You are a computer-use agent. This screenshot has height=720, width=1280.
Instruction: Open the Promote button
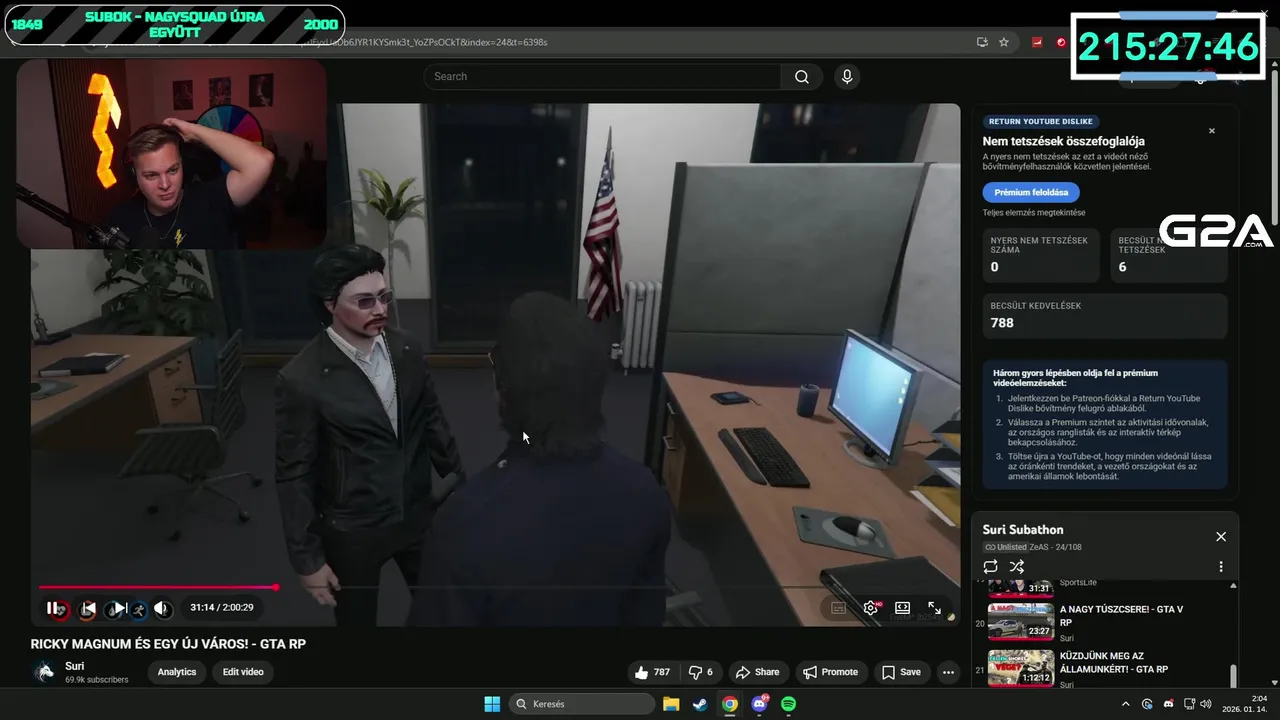pos(831,672)
